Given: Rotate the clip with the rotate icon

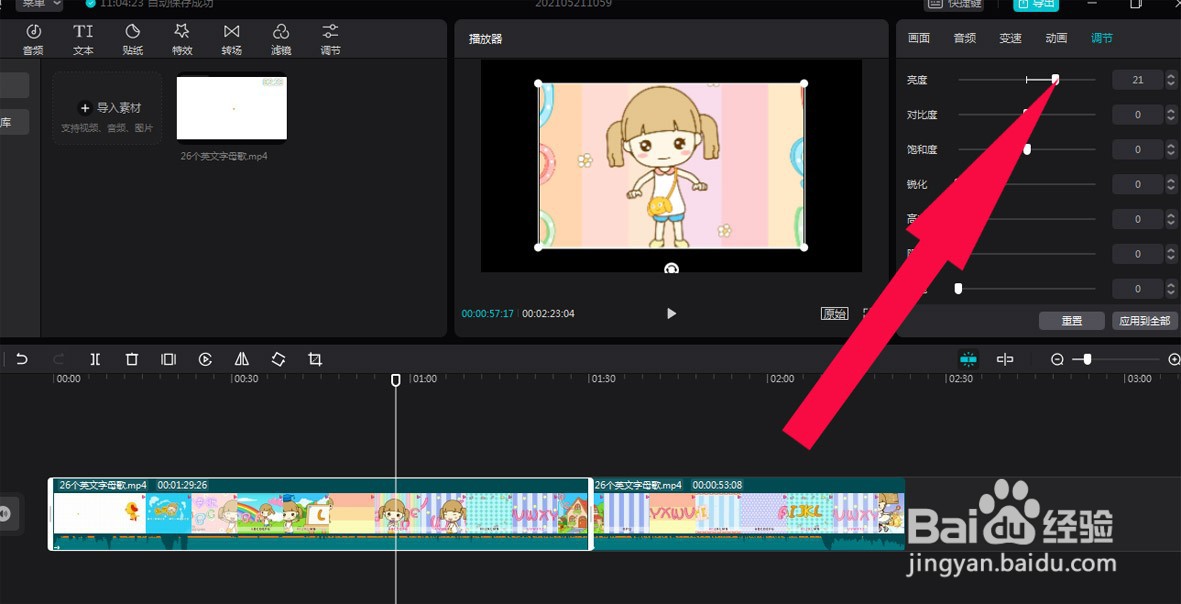Looking at the screenshot, I should pos(279,360).
